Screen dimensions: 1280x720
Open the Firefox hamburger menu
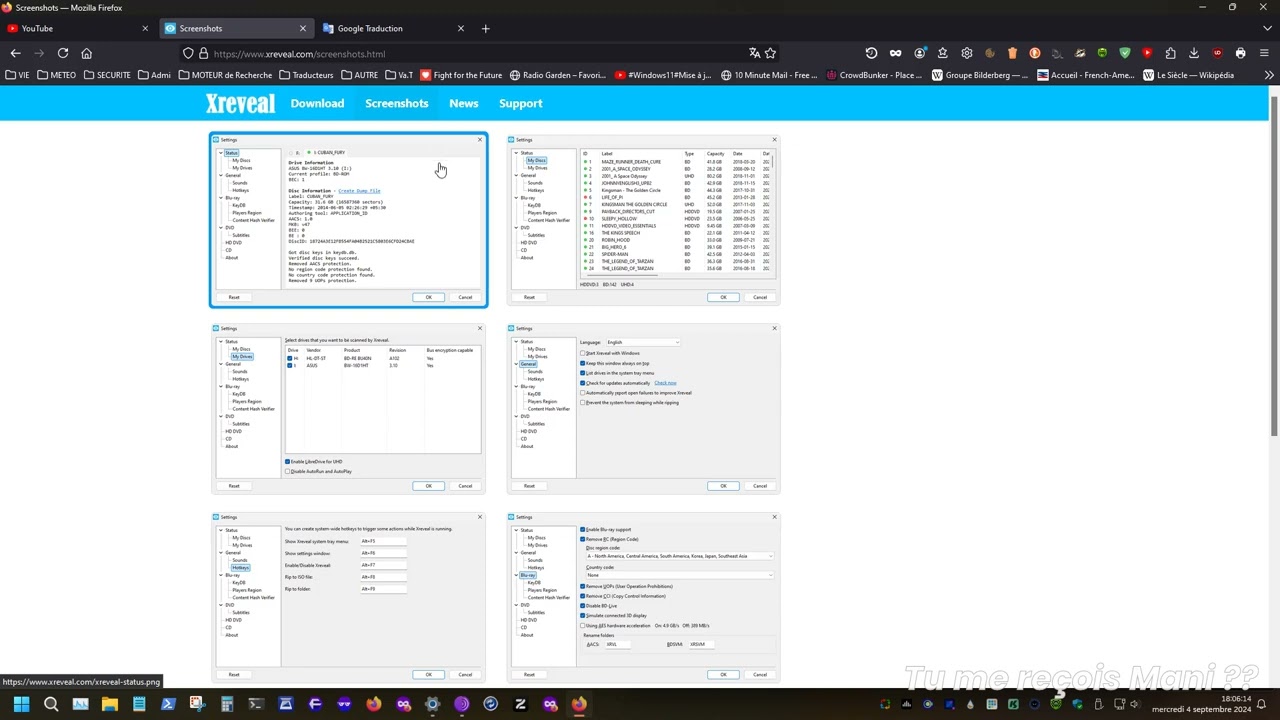tap(1264, 53)
